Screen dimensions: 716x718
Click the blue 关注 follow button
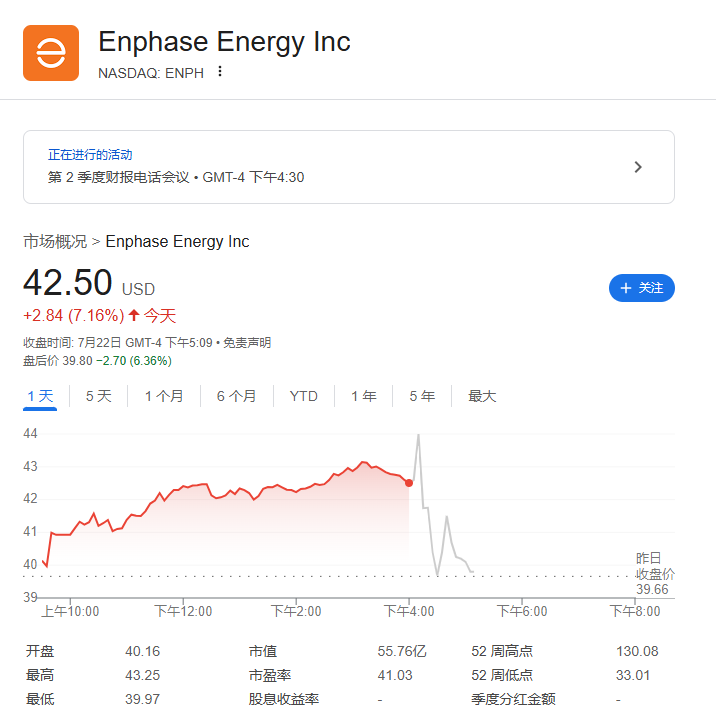[641, 288]
